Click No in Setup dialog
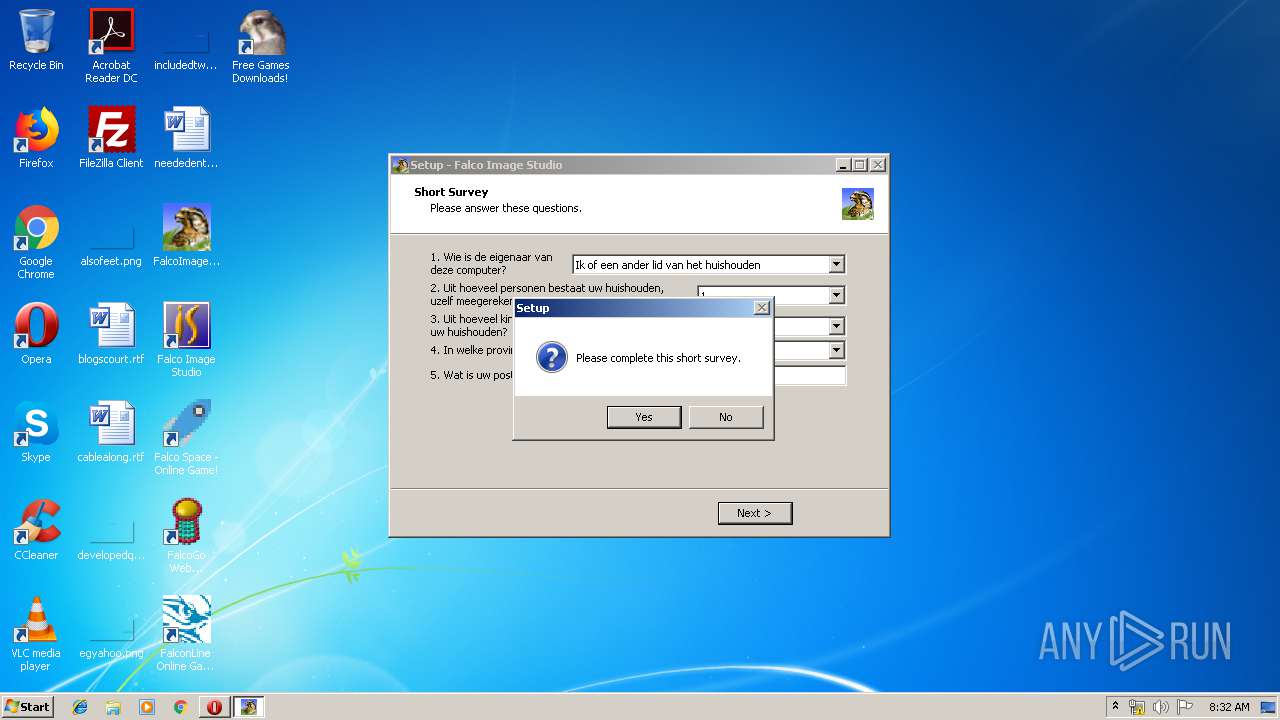 tap(726, 417)
